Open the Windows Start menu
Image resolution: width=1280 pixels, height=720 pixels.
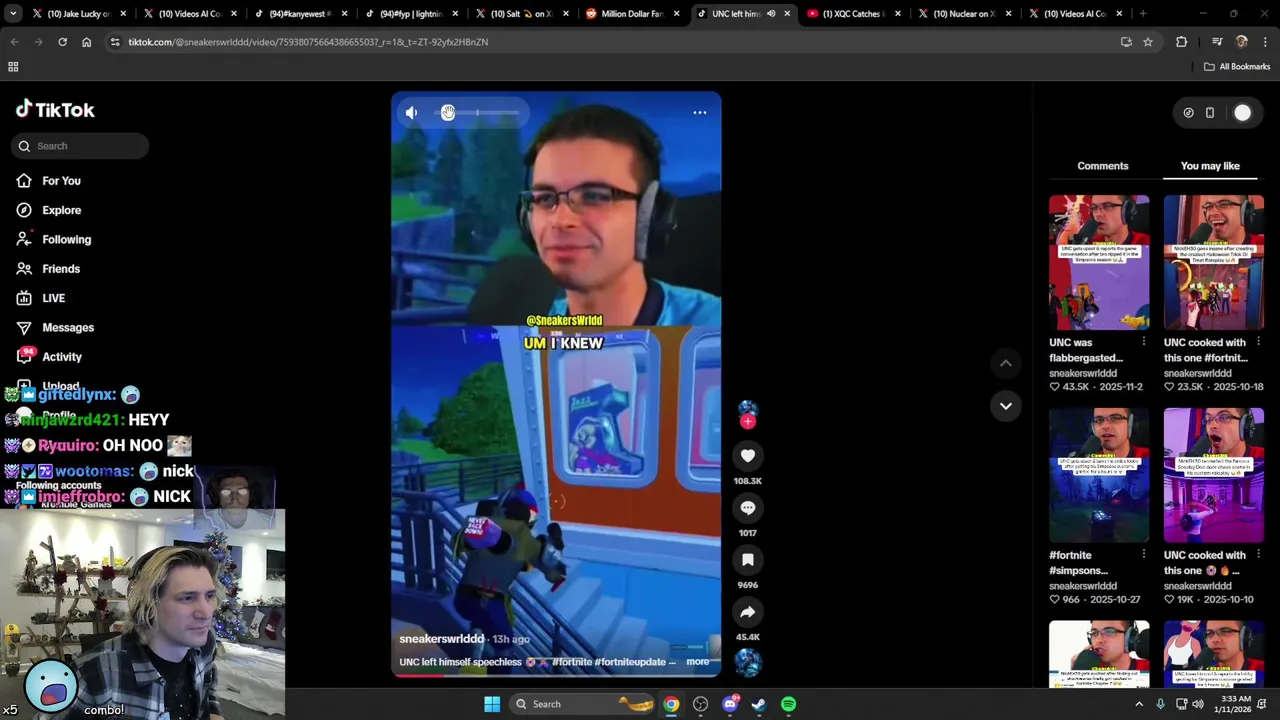click(x=492, y=704)
